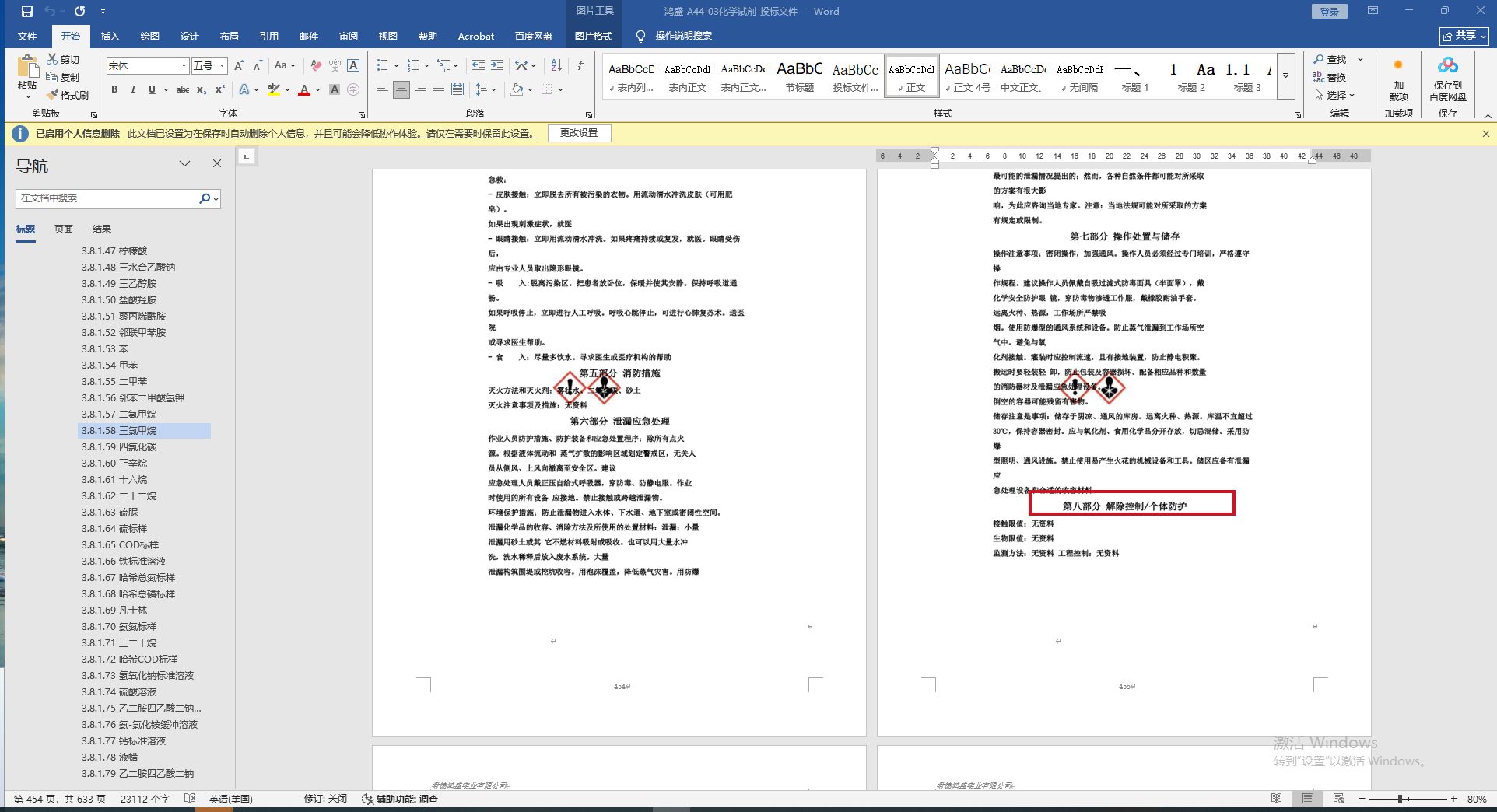Image resolution: width=1497 pixels, height=812 pixels.
Task: Switch to 页面 tab in navigation pane
Action: (64, 229)
